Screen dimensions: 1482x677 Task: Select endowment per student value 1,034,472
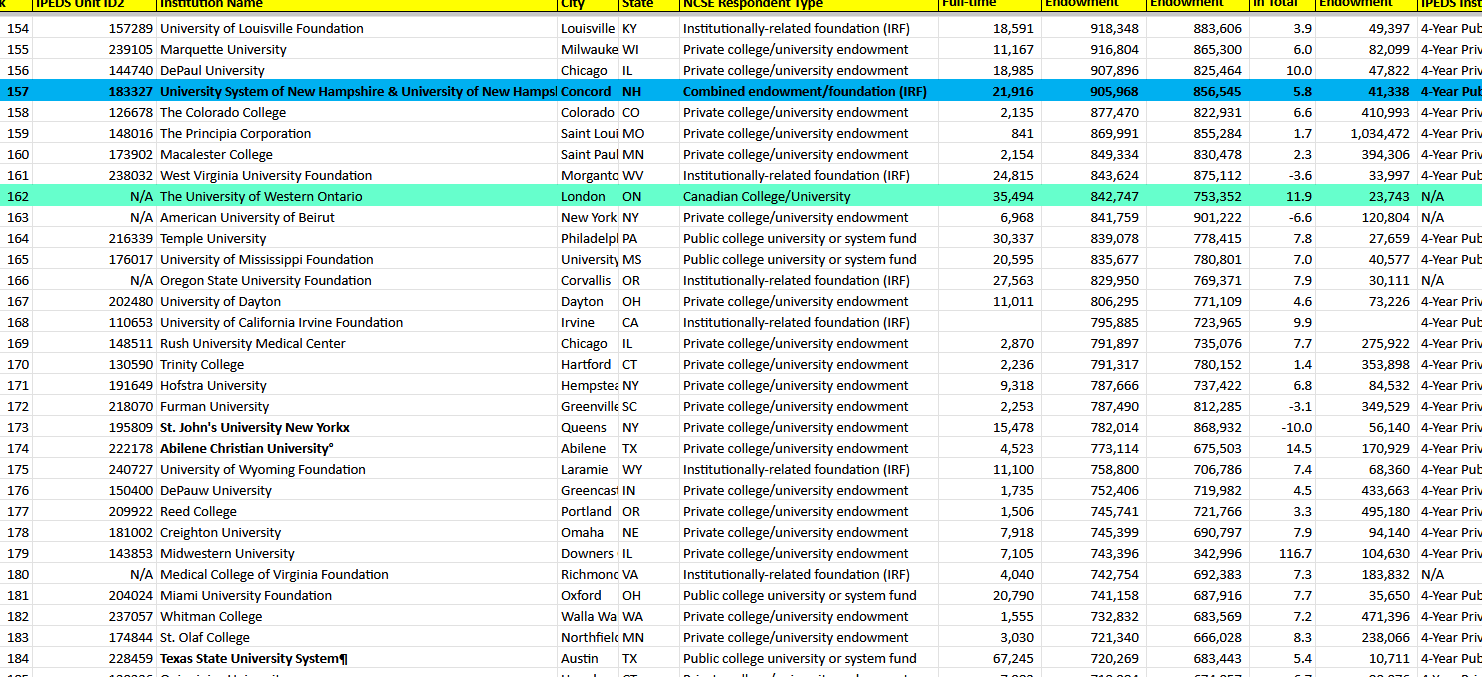pos(1365,134)
